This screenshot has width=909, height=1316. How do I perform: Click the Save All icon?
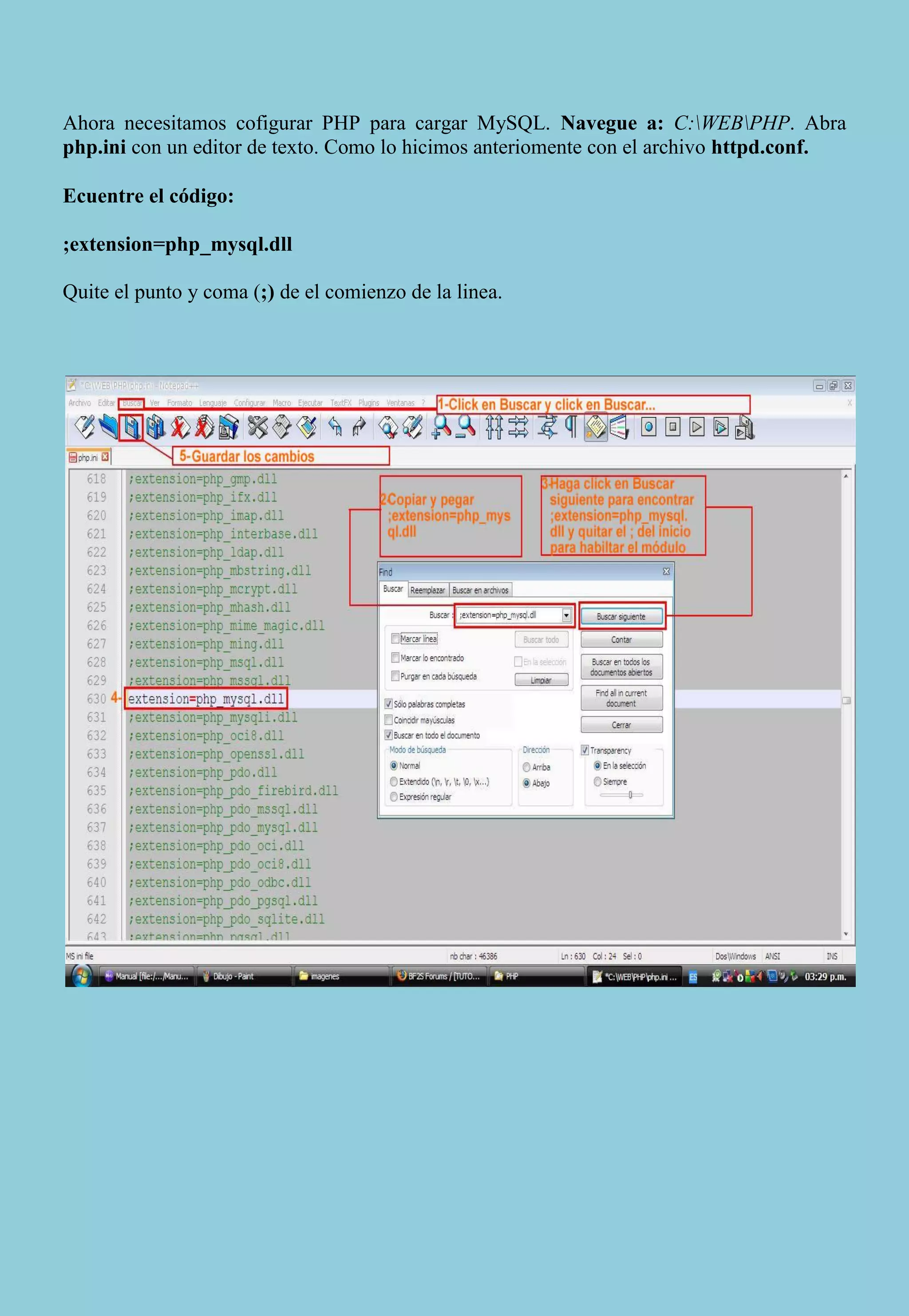click(x=155, y=427)
